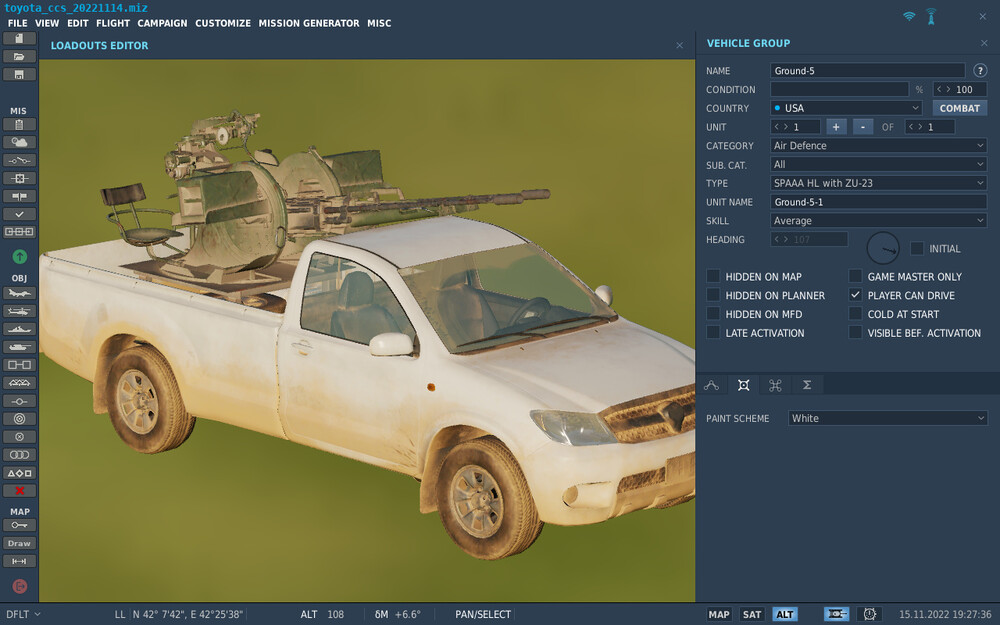
Task: Open the save mission disk icon
Action: click(19, 74)
